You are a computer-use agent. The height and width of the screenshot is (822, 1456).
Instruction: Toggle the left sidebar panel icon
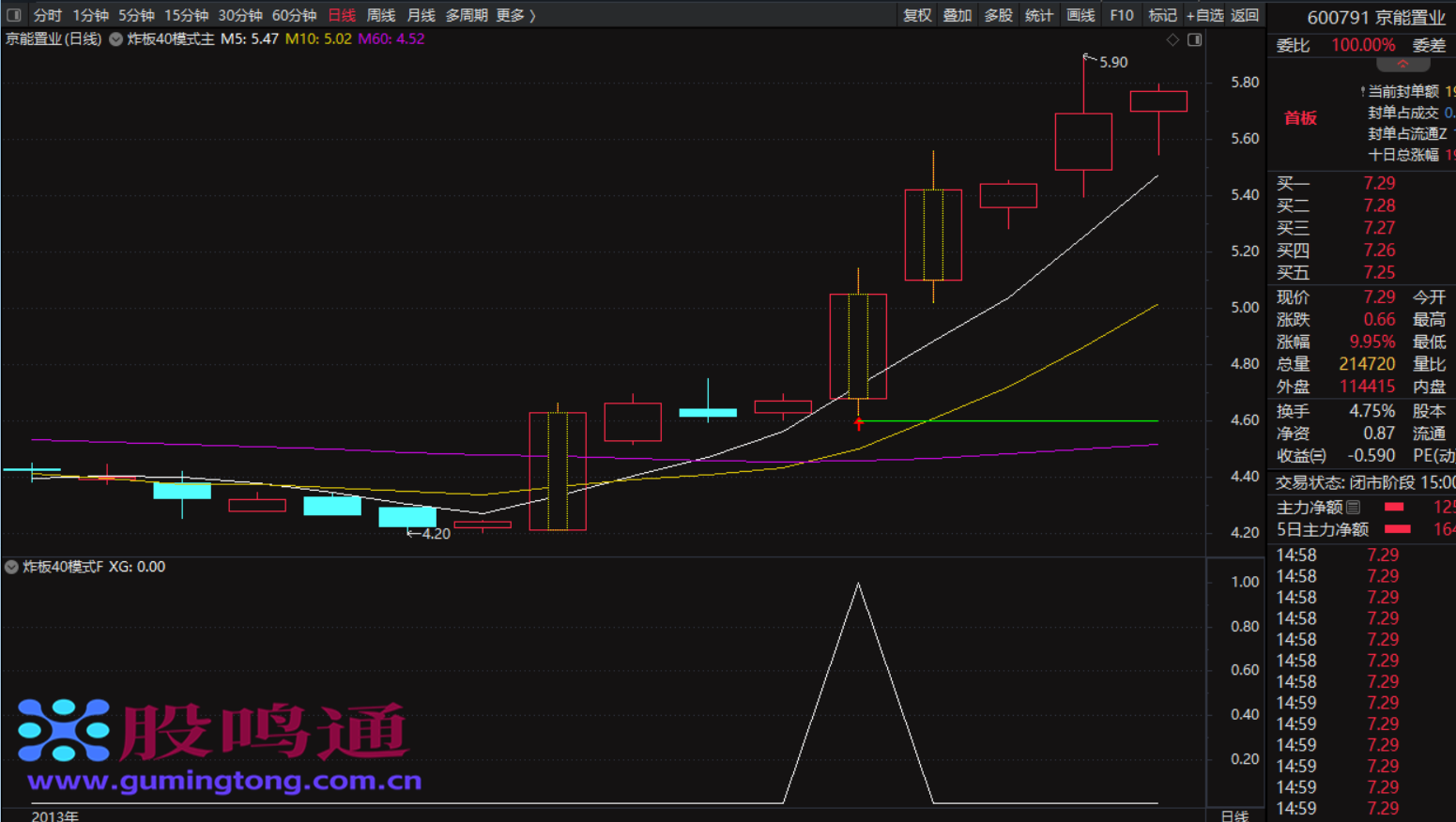pyautogui.click(x=14, y=15)
